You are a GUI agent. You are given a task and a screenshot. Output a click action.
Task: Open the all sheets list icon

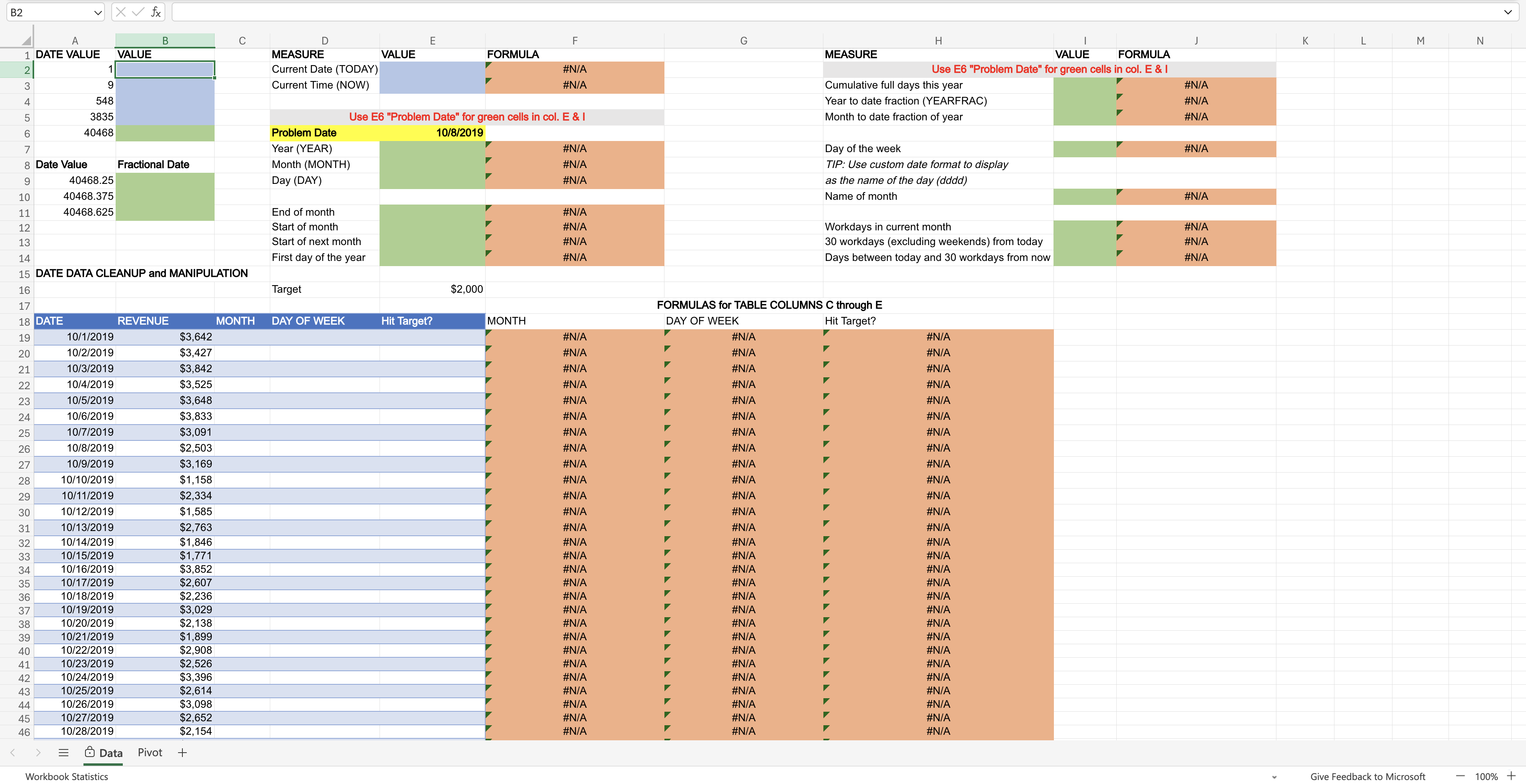[64, 753]
